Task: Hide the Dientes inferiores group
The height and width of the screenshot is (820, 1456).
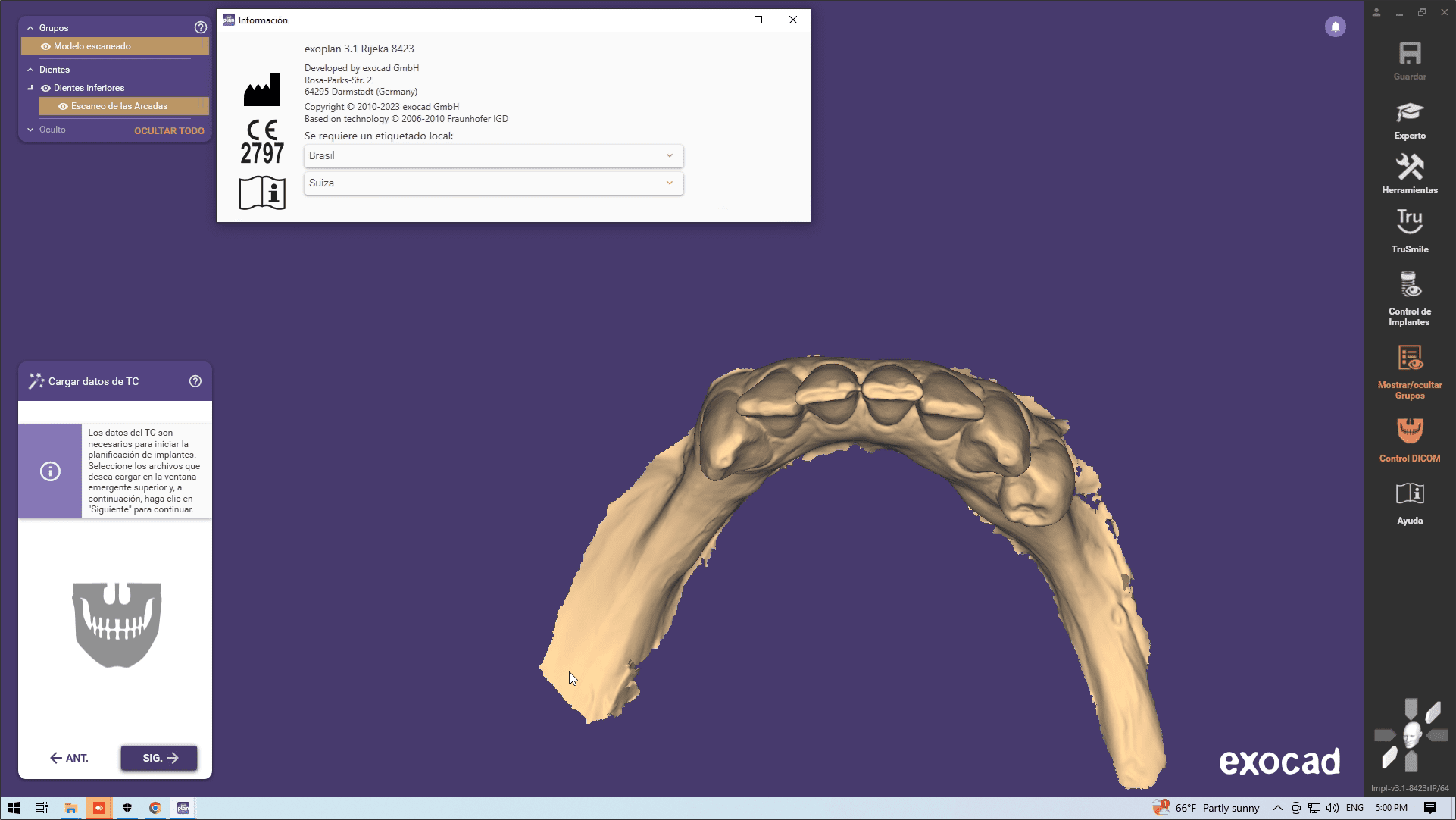Action: click(45, 89)
